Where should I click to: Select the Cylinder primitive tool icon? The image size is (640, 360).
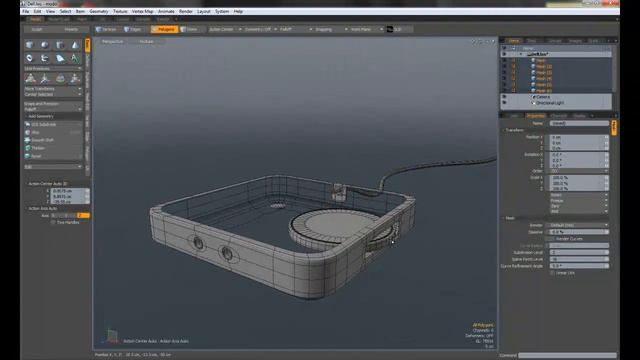[60, 45]
